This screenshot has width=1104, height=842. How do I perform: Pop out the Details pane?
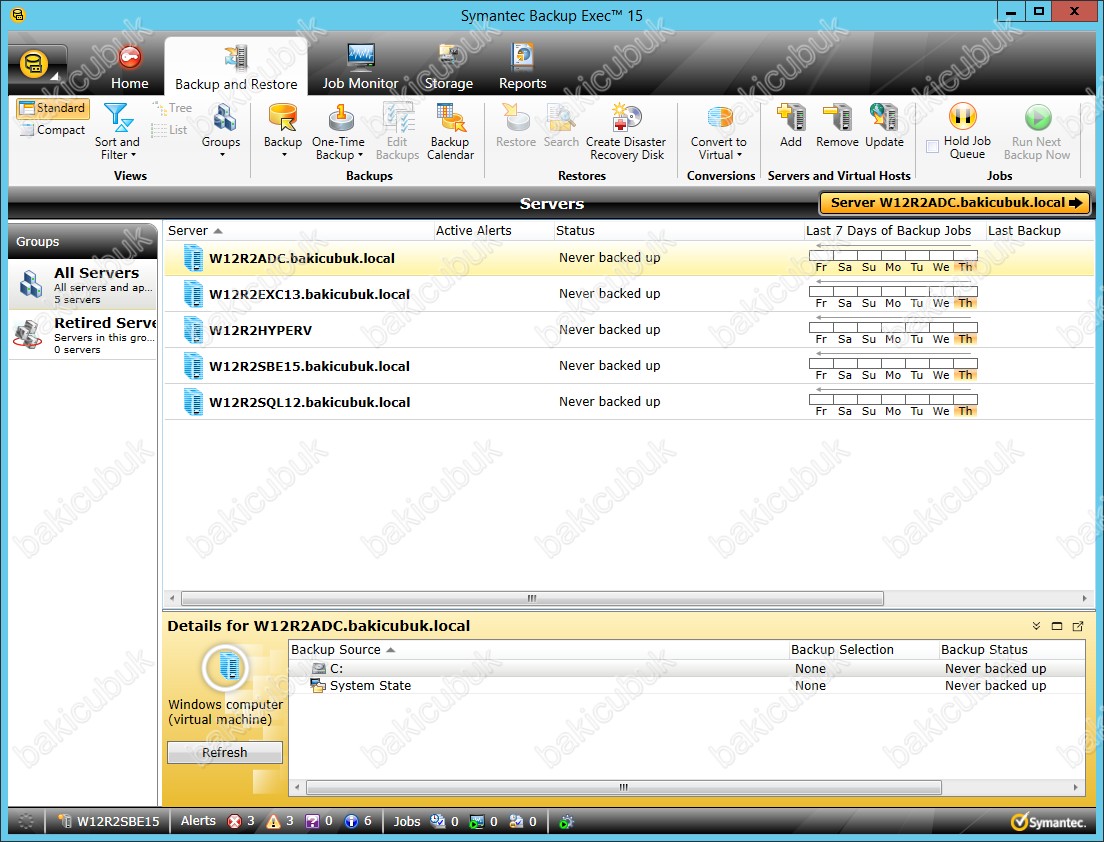1078,626
